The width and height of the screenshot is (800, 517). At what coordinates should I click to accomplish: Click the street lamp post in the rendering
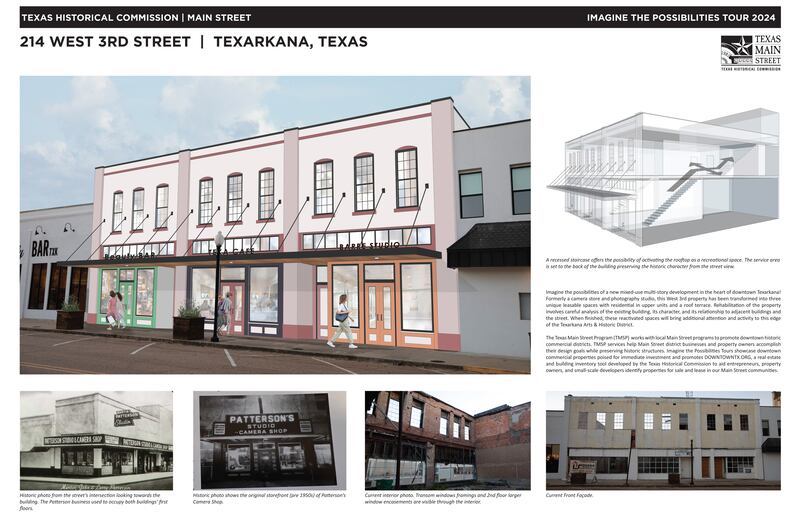216,288
